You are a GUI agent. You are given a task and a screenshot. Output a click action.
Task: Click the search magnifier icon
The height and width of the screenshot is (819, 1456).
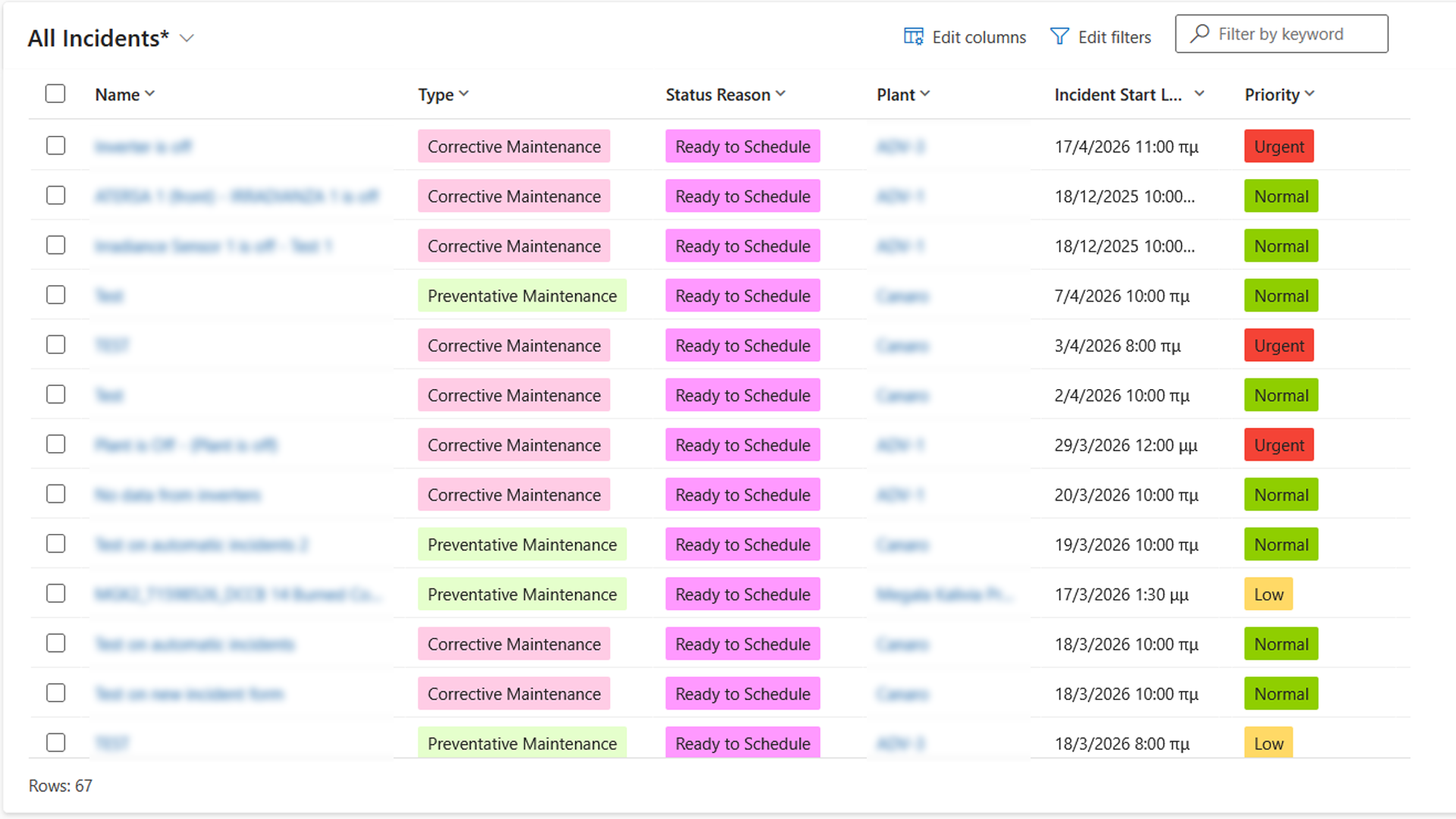(1200, 34)
